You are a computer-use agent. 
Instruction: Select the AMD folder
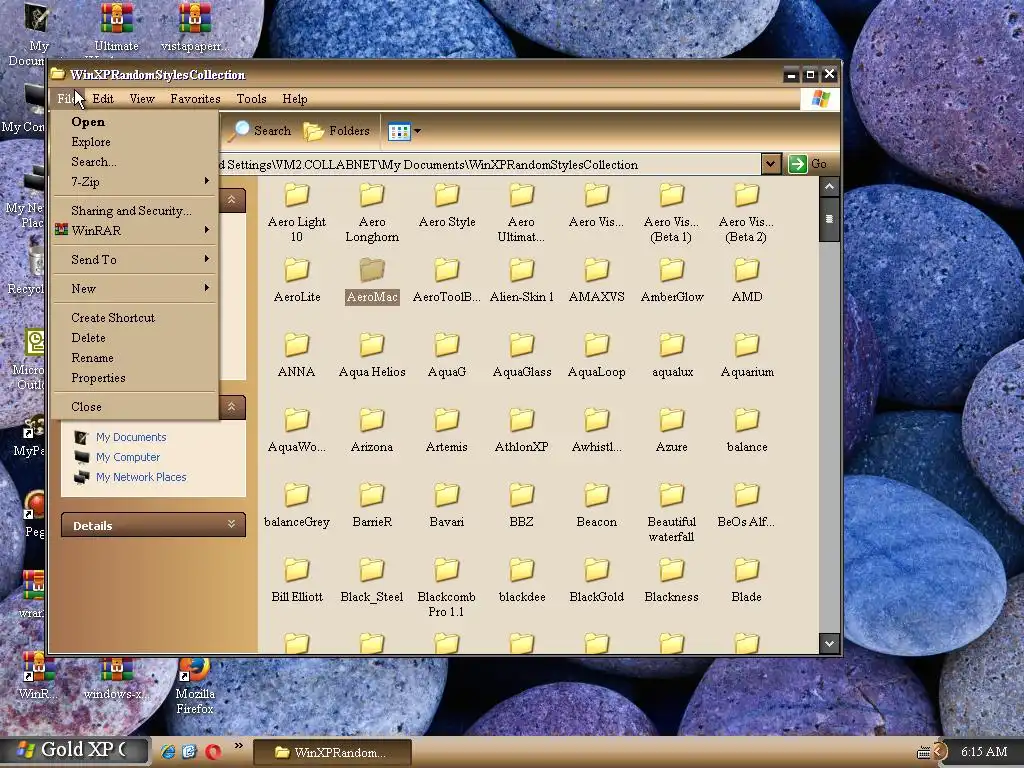pyautogui.click(x=746, y=281)
